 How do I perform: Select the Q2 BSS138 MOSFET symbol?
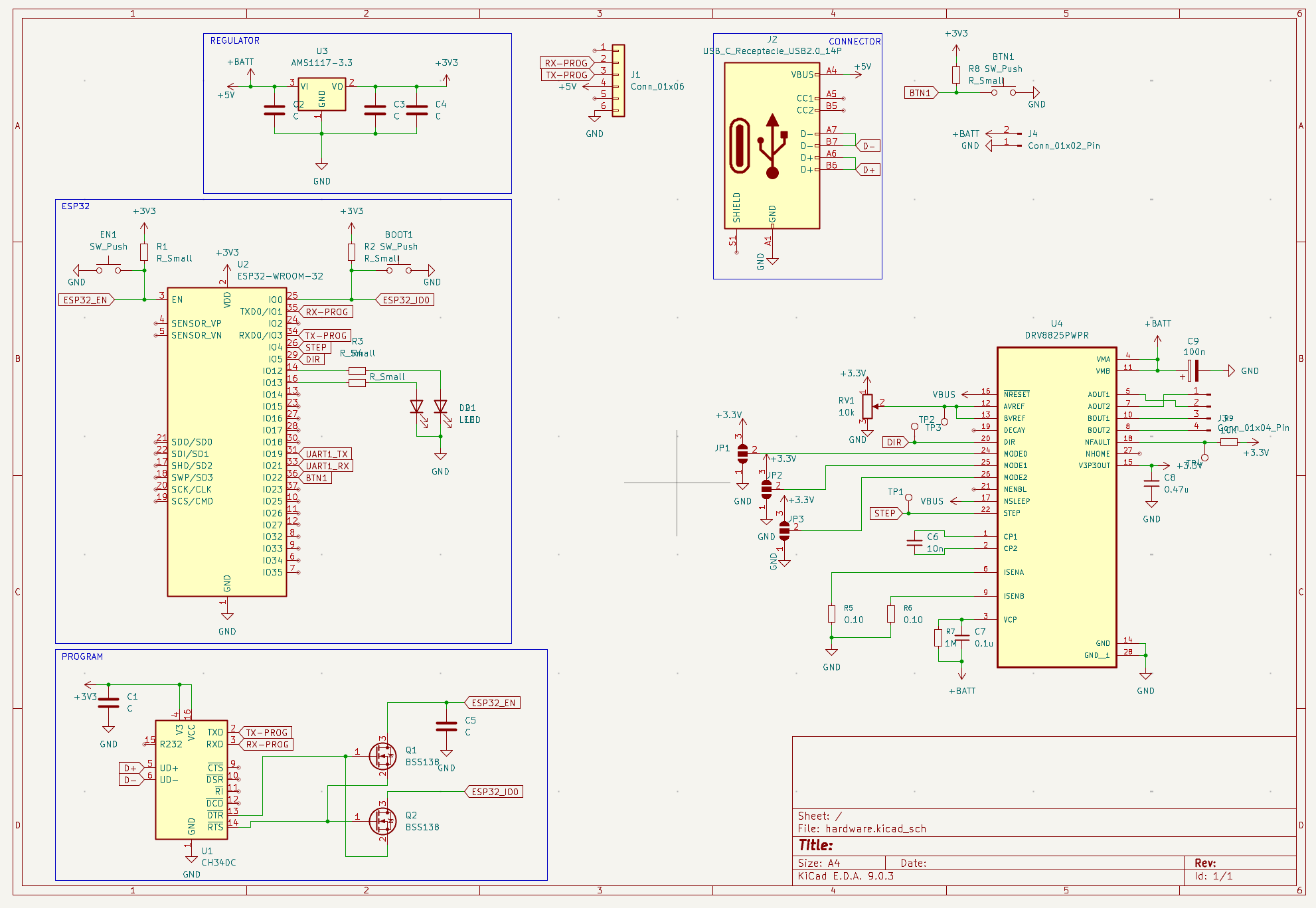point(382,821)
